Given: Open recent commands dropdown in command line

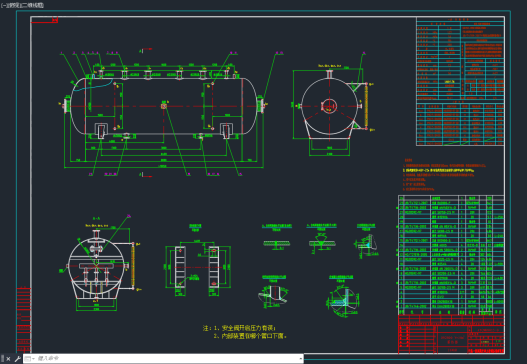Looking at the screenshot, I should pos(29,359).
